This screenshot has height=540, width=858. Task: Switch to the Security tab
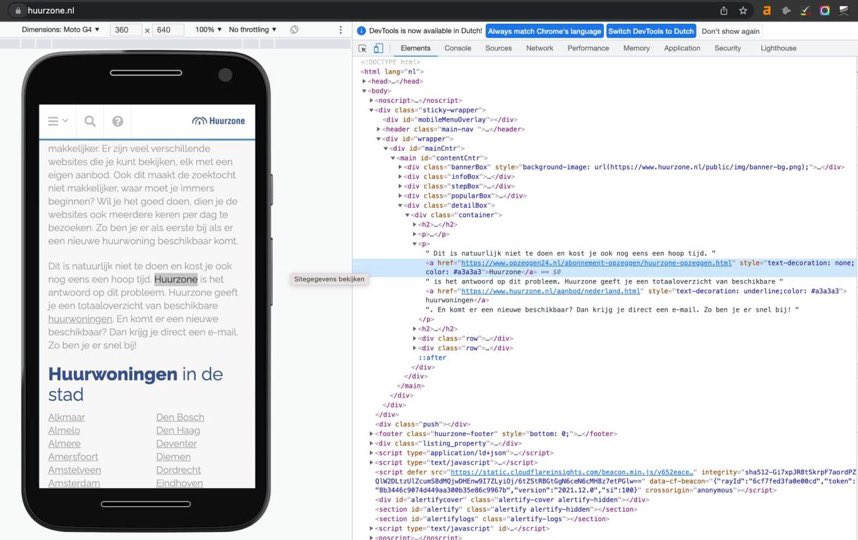(727, 48)
